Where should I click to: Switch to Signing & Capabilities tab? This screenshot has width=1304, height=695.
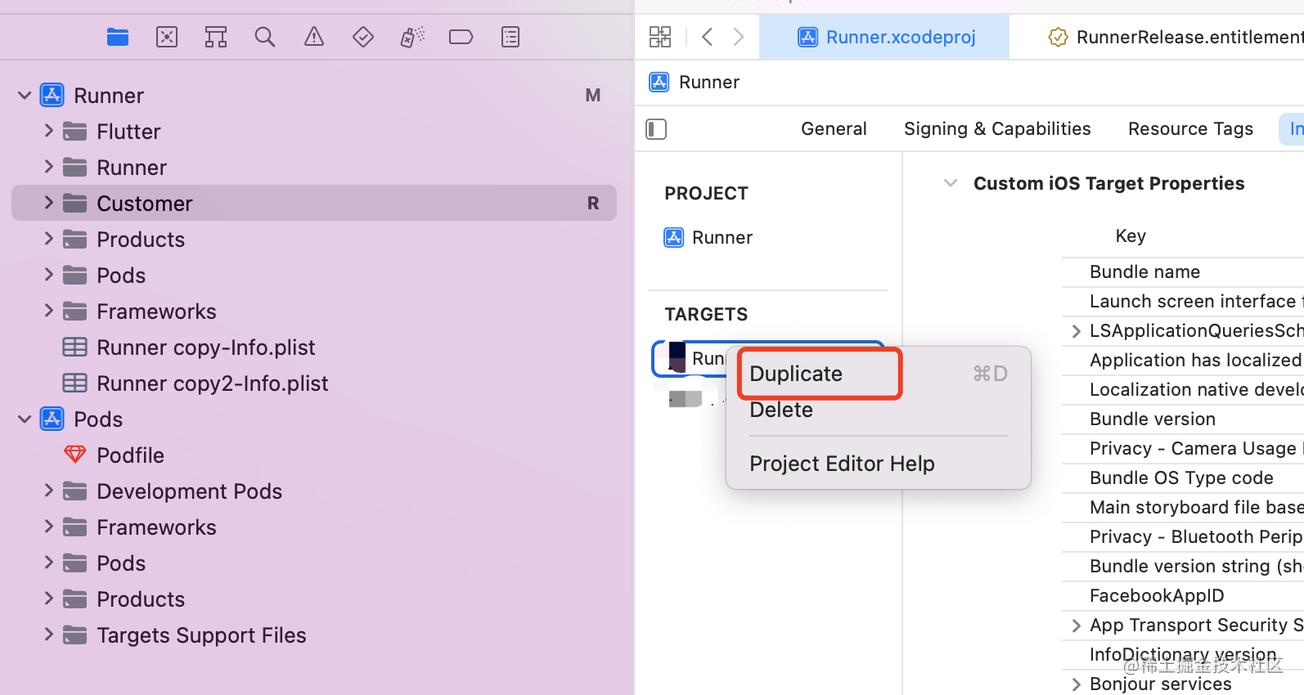tap(997, 129)
